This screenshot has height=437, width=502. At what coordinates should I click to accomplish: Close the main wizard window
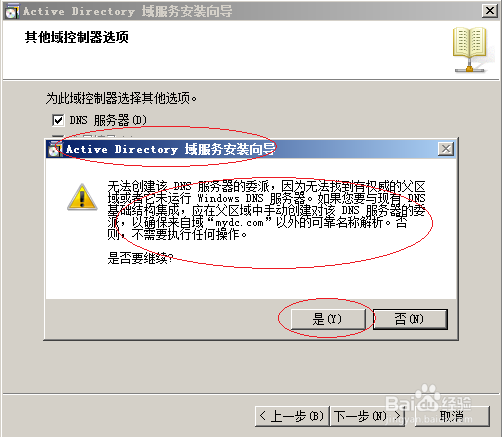[490, 11]
